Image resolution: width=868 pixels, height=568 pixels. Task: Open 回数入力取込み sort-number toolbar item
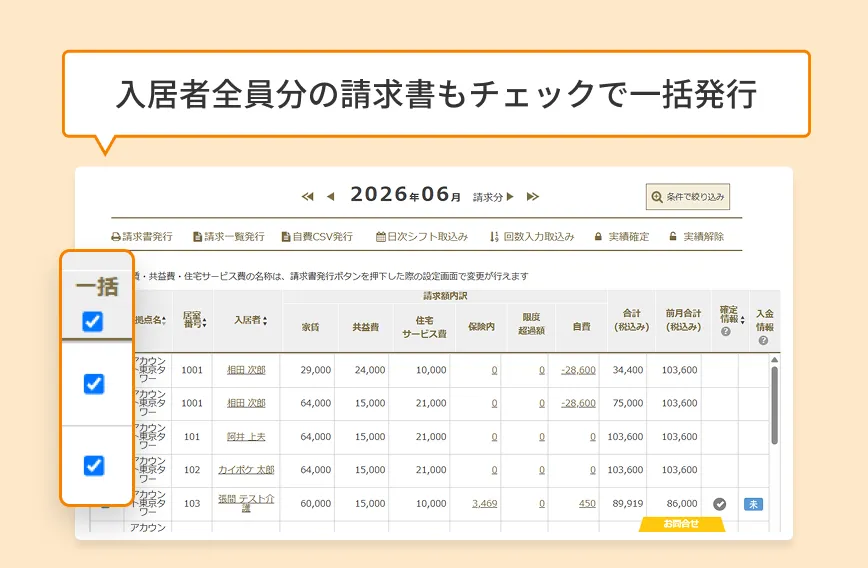(x=532, y=236)
